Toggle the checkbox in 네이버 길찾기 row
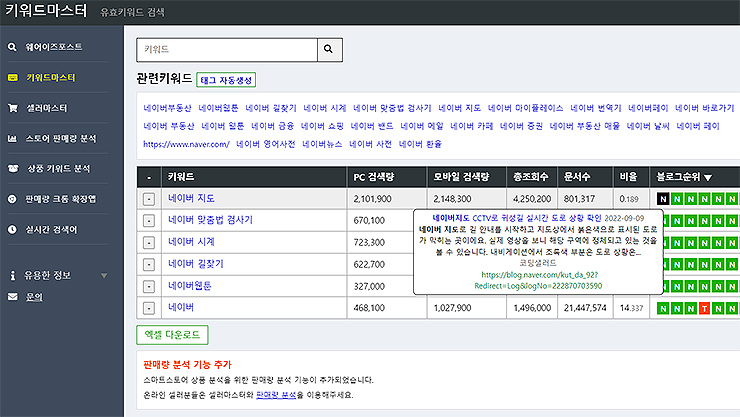This screenshot has width=740, height=417. (149, 265)
